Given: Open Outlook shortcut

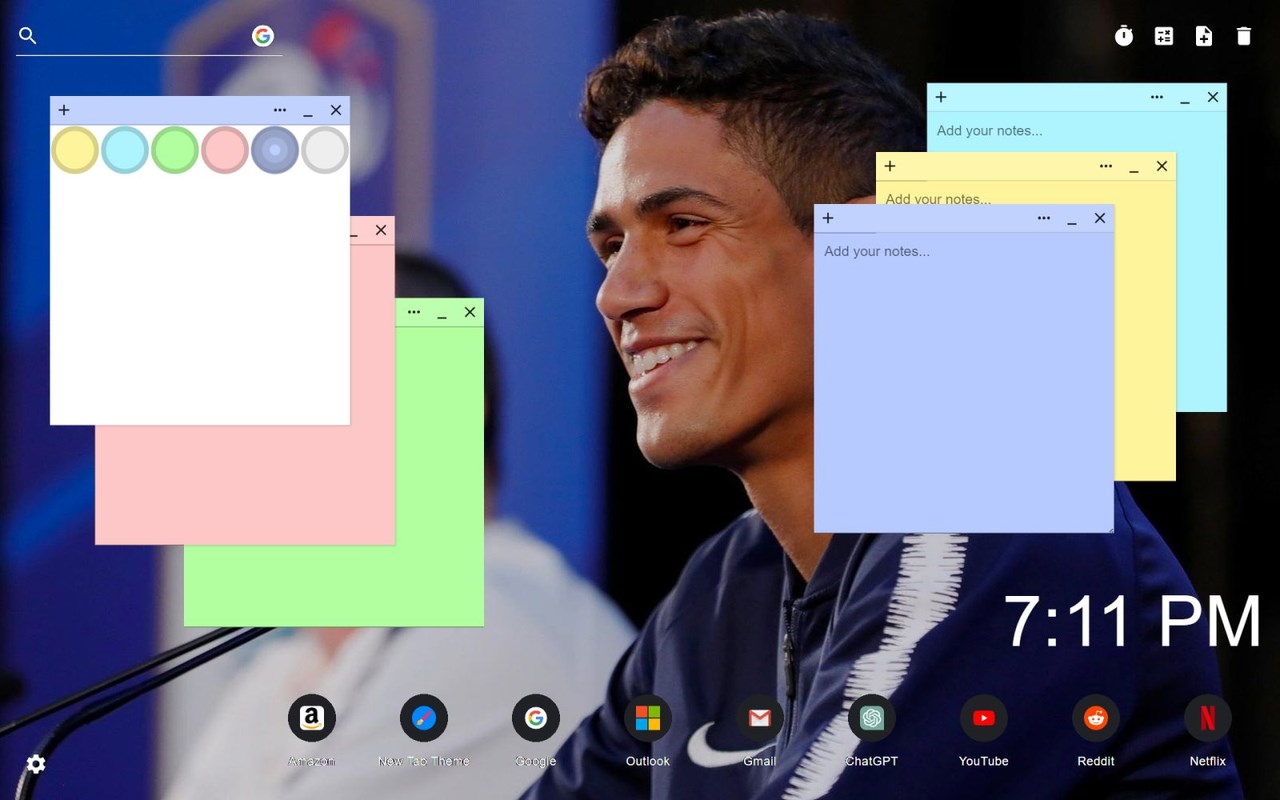Looking at the screenshot, I should click(x=648, y=718).
